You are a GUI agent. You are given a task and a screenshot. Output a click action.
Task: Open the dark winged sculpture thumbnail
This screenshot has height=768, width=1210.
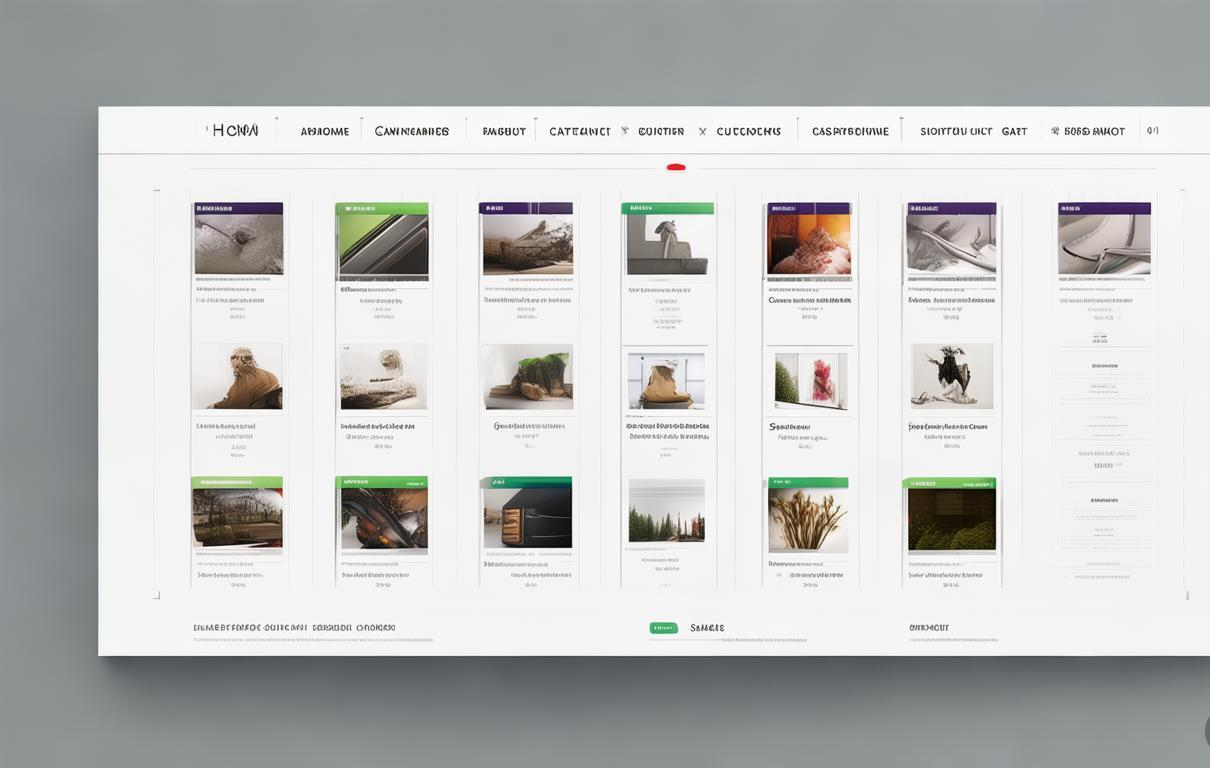point(952,376)
